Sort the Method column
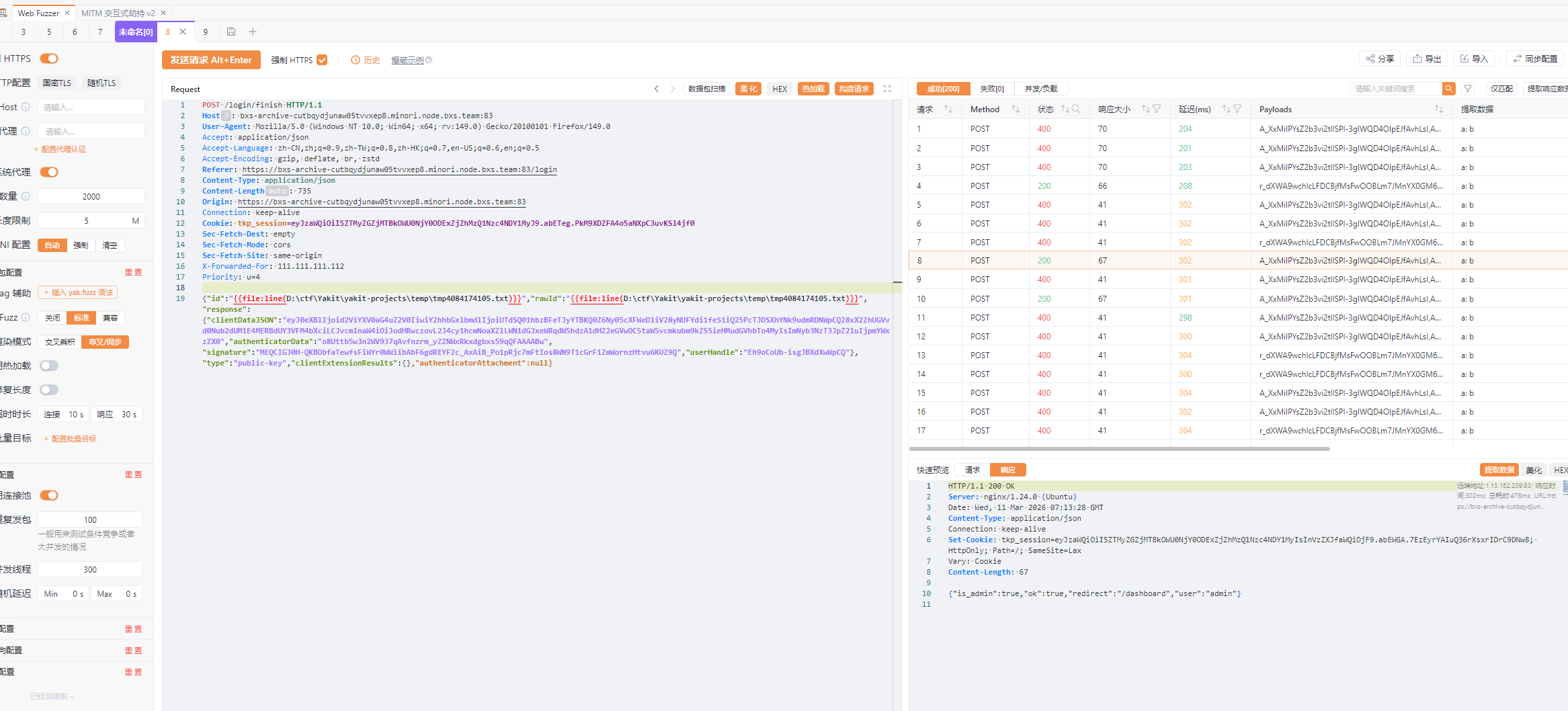Image resolution: width=1568 pixels, height=711 pixels. click(x=1015, y=109)
